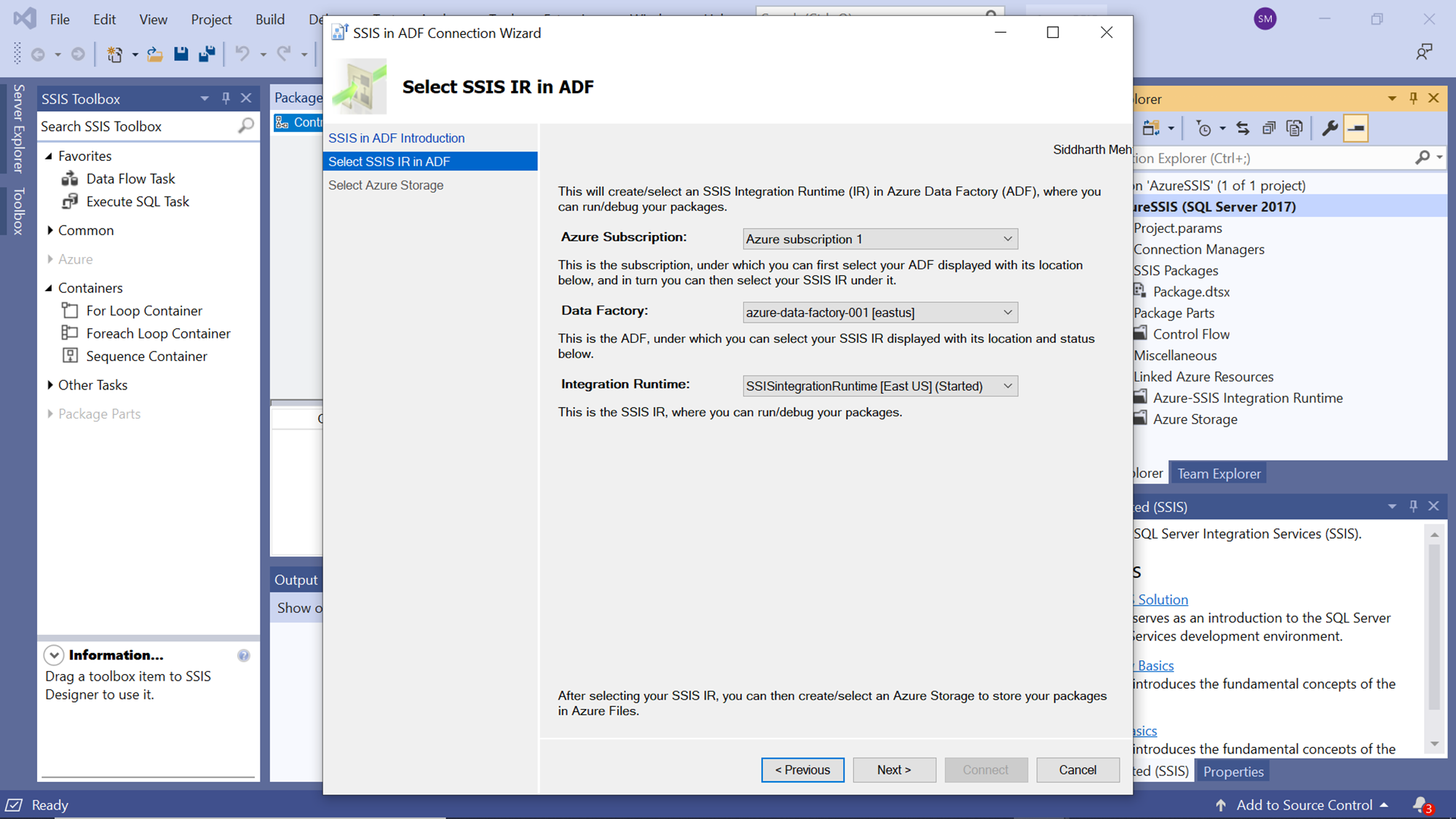Viewport: 1456px width, 819px height.
Task: Collapse the Information section chevron
Action: point(54,655)
